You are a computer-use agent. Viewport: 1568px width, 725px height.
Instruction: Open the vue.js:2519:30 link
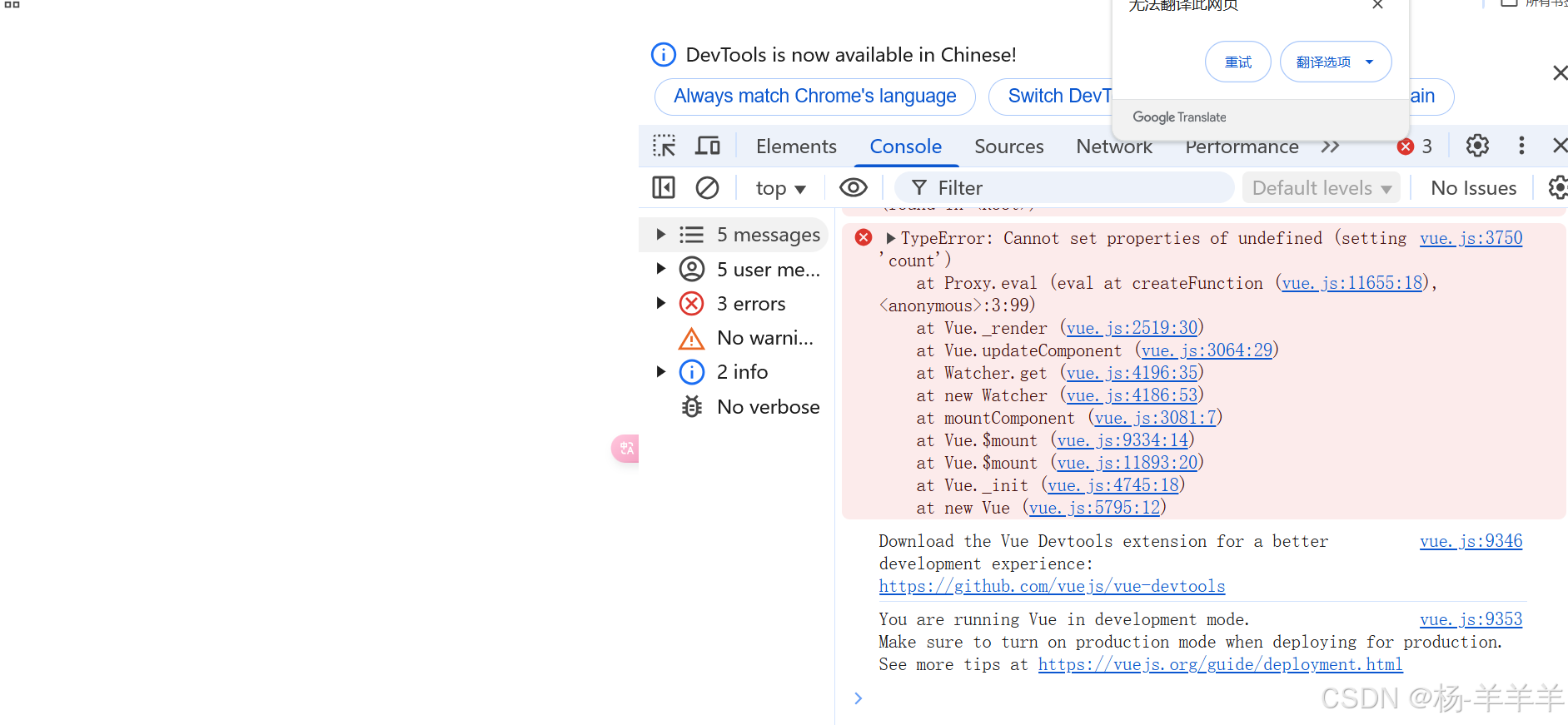(1132, 328)
